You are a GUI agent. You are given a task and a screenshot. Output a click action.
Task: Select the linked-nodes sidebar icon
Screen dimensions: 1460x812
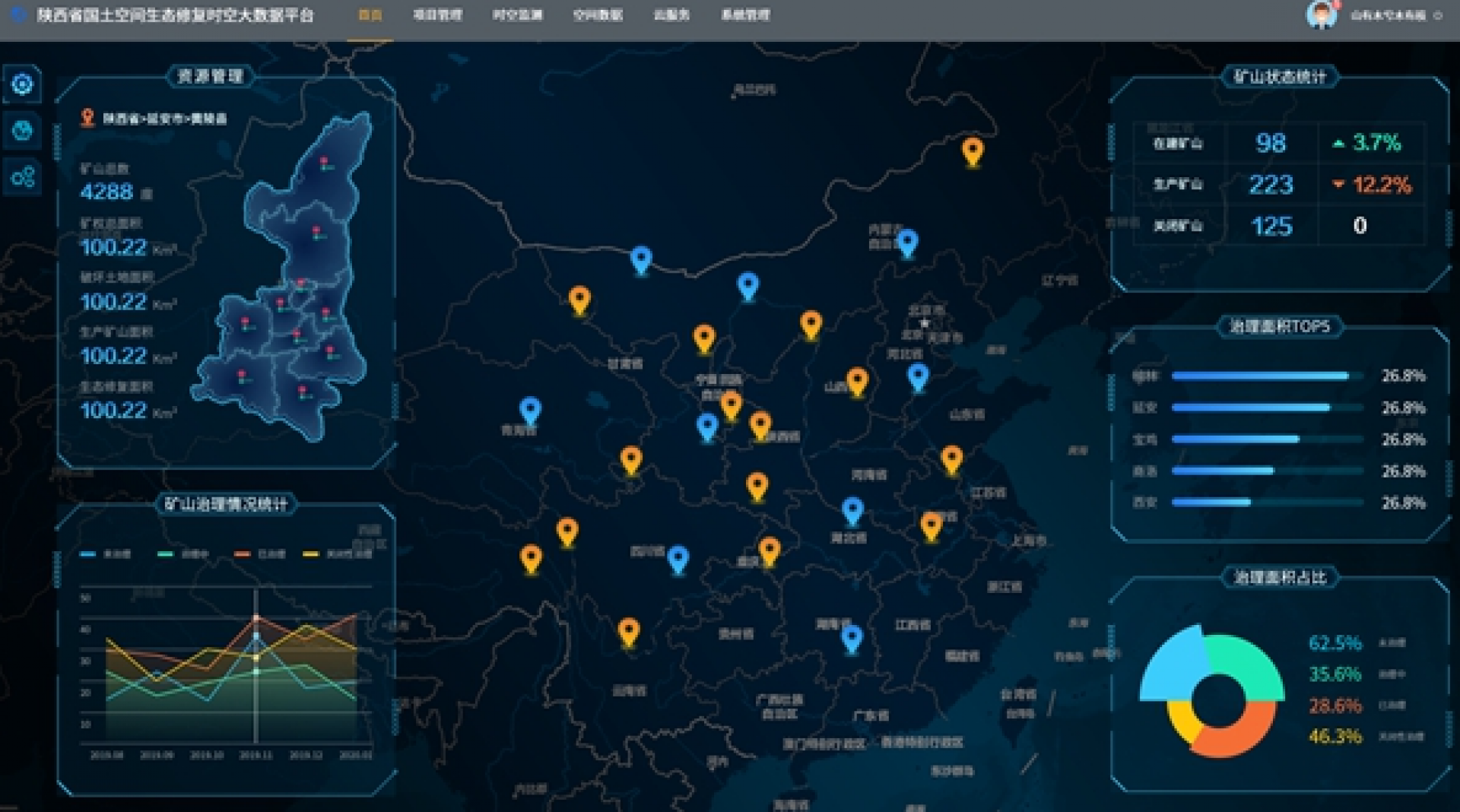pos(22,177)
